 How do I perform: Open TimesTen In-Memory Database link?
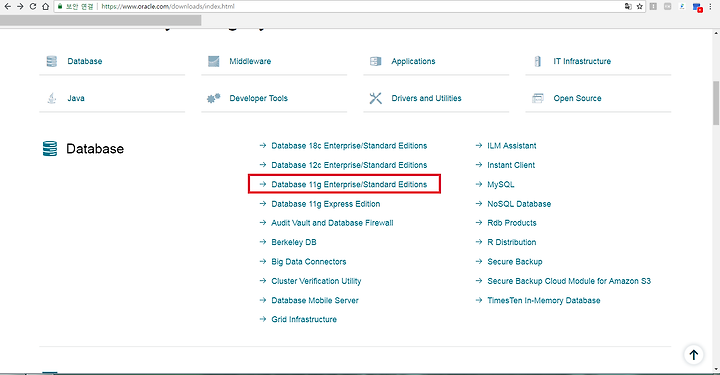pyautogui.click(x=544, y=300)
